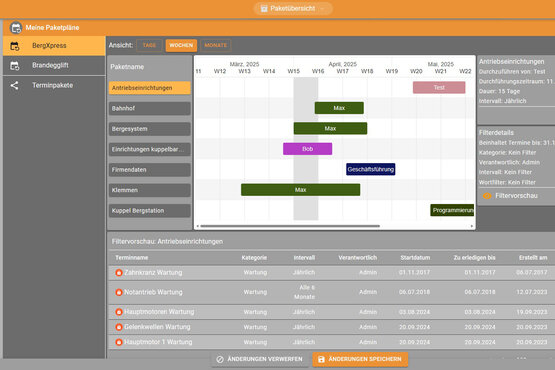Click the horizontal scrollbar under the Gantt chart

290,226
